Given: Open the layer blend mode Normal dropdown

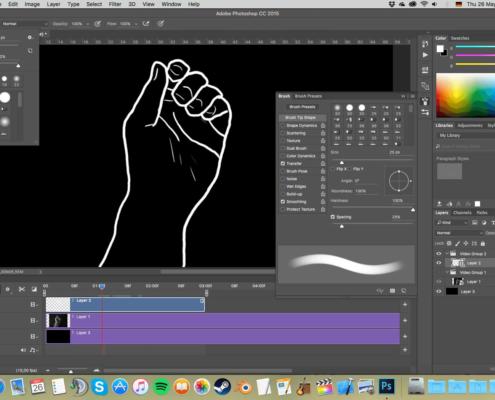Looking at the screenshot, I should pyautogui.click(x=459, y=233).
